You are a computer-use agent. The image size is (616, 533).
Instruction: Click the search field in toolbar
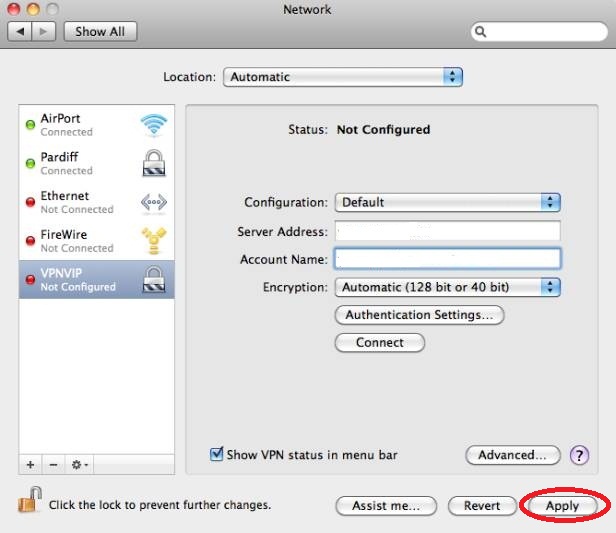coord(538,32)
